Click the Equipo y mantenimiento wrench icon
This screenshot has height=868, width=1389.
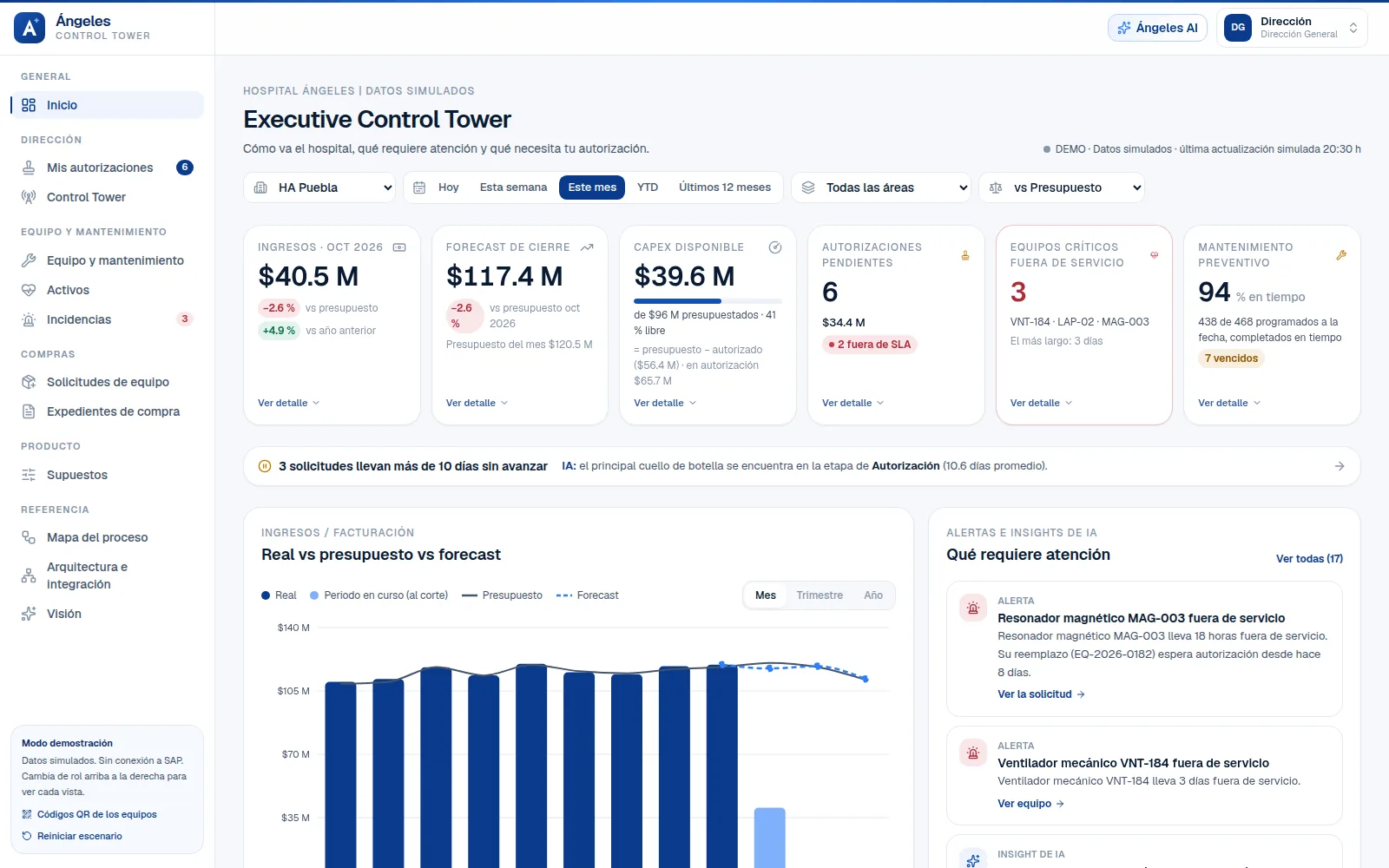[29, 260]
